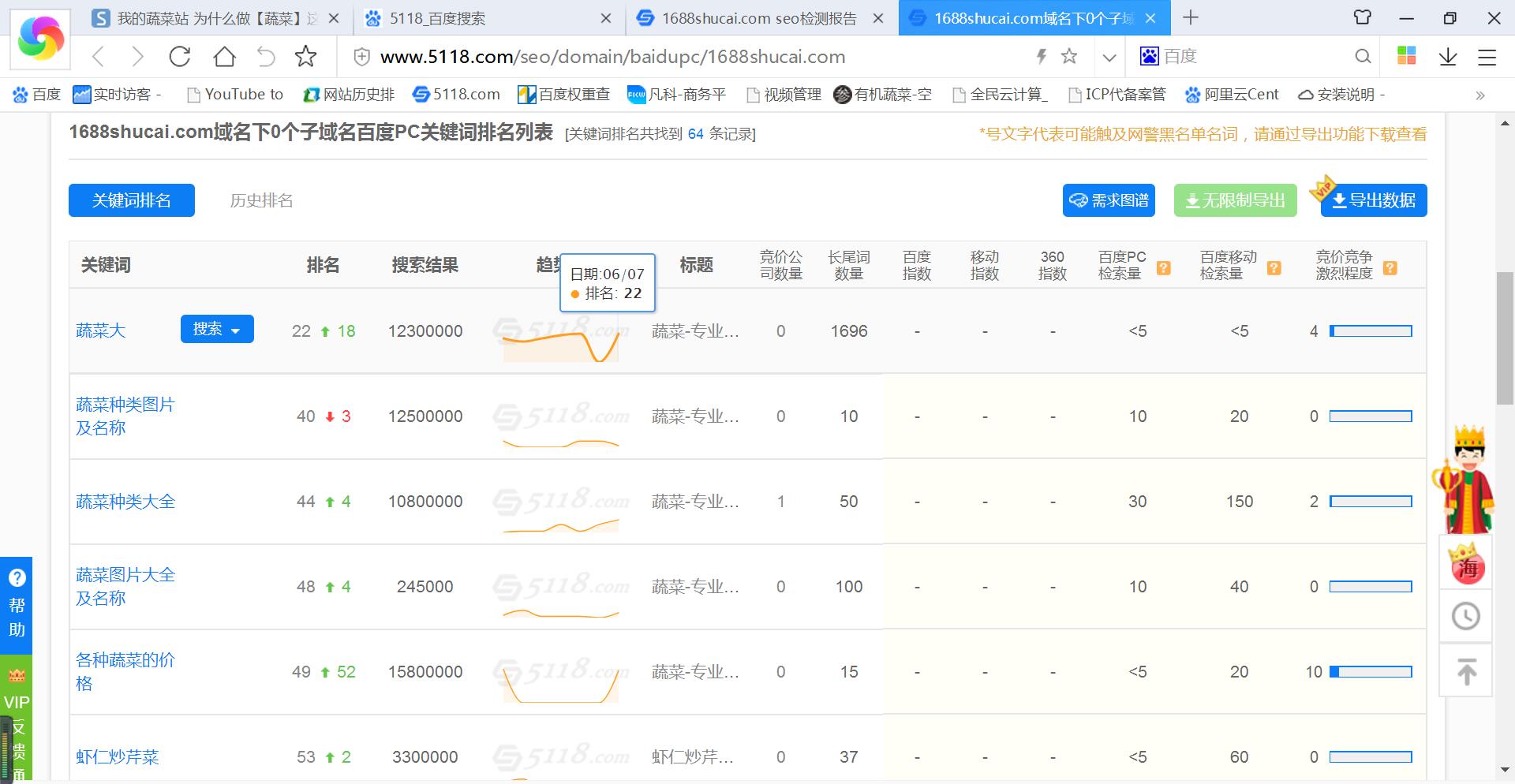
Task: Open the browser hamburger menu
Action: (1487, 57)
